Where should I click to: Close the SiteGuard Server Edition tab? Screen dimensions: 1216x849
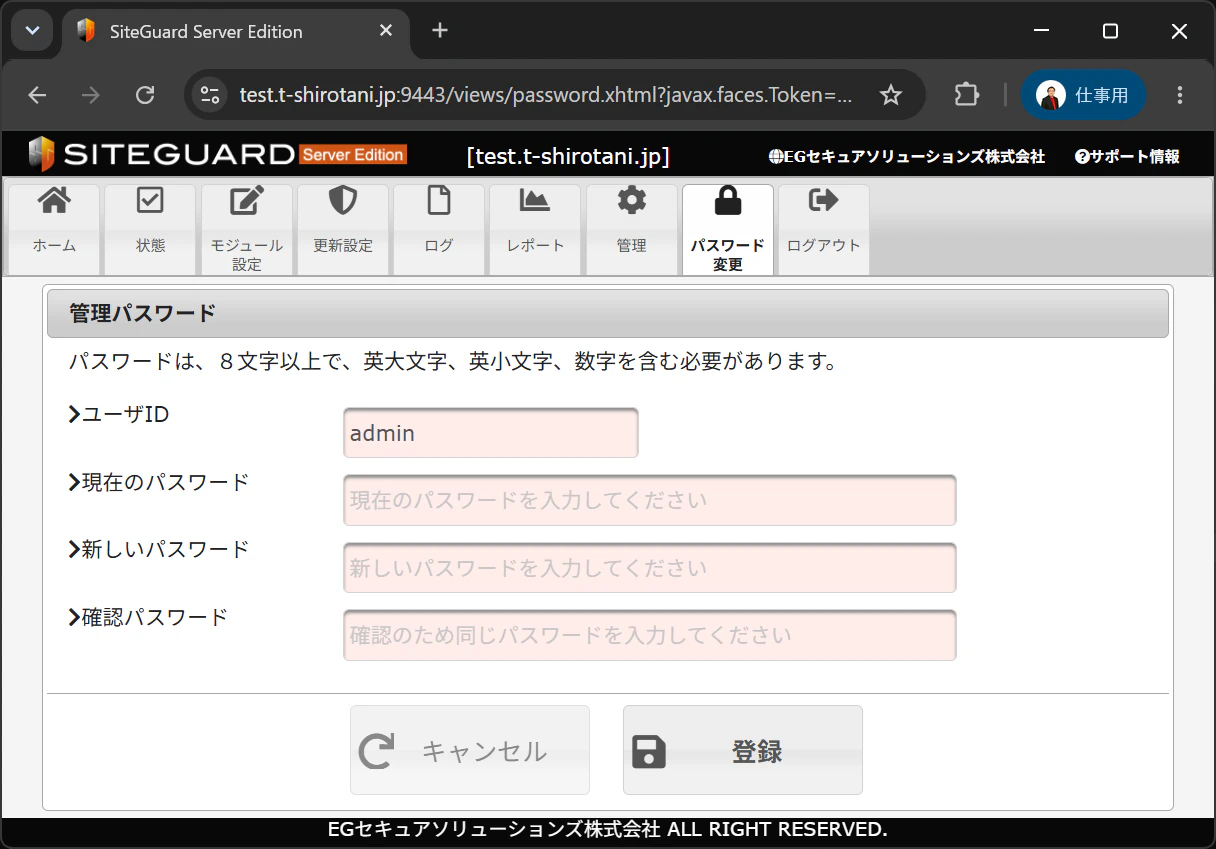click(x=385, y=31)
